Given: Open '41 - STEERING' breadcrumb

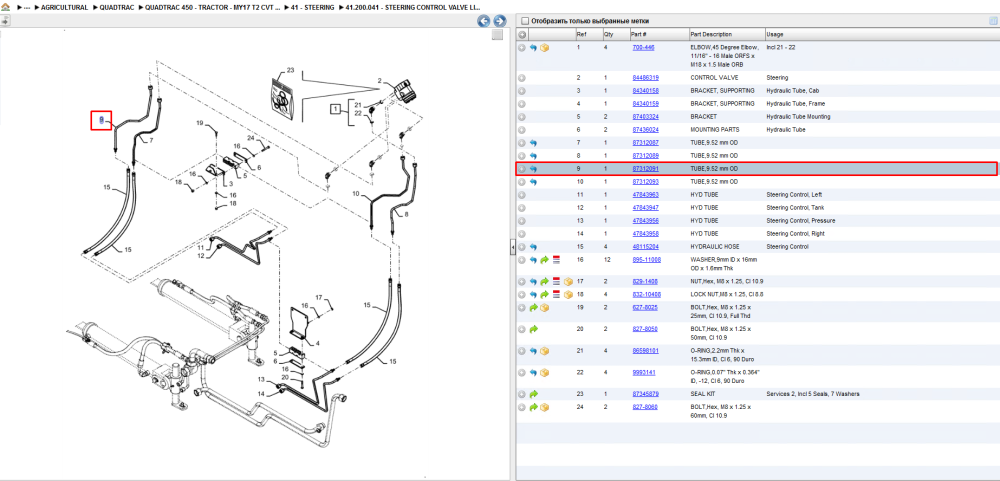Looking at the screenshot, I should click(312, 8).
